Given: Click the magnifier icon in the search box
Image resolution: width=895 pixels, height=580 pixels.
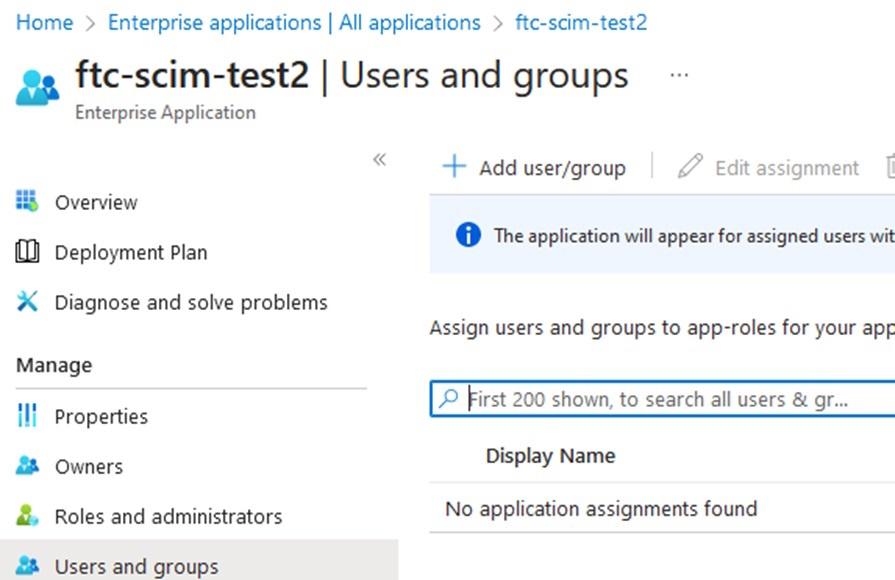Looking at the screenshot, I should coord(447,398).
